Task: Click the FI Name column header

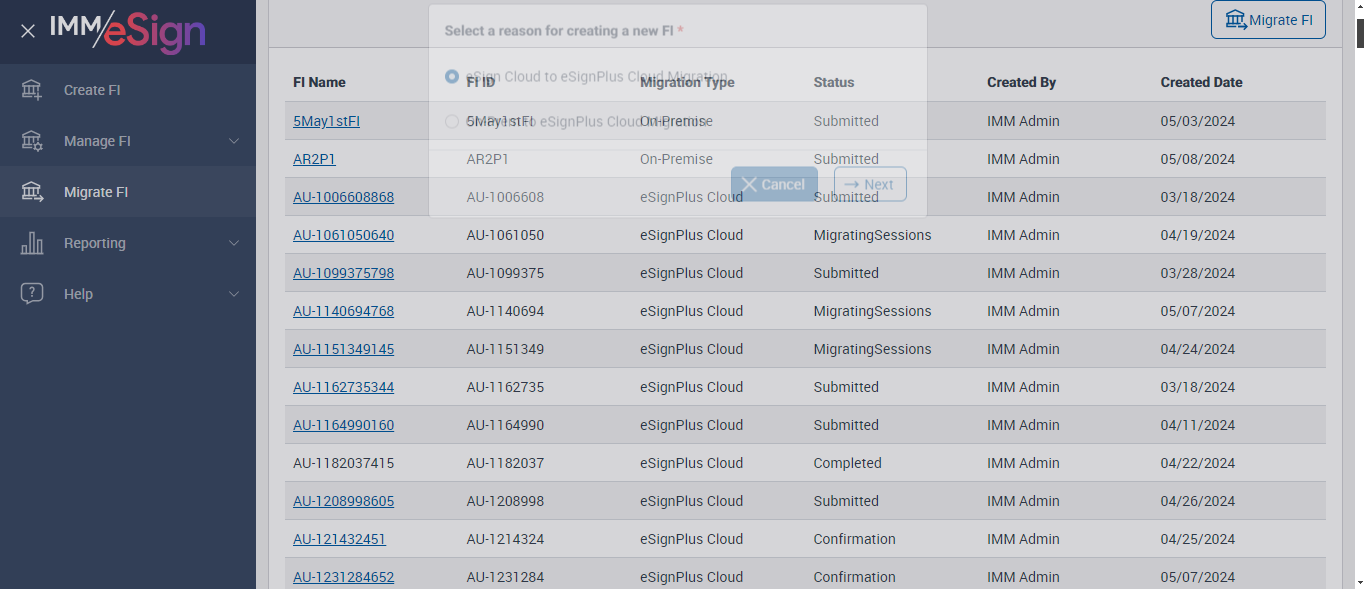Action: tap(319, 82)
